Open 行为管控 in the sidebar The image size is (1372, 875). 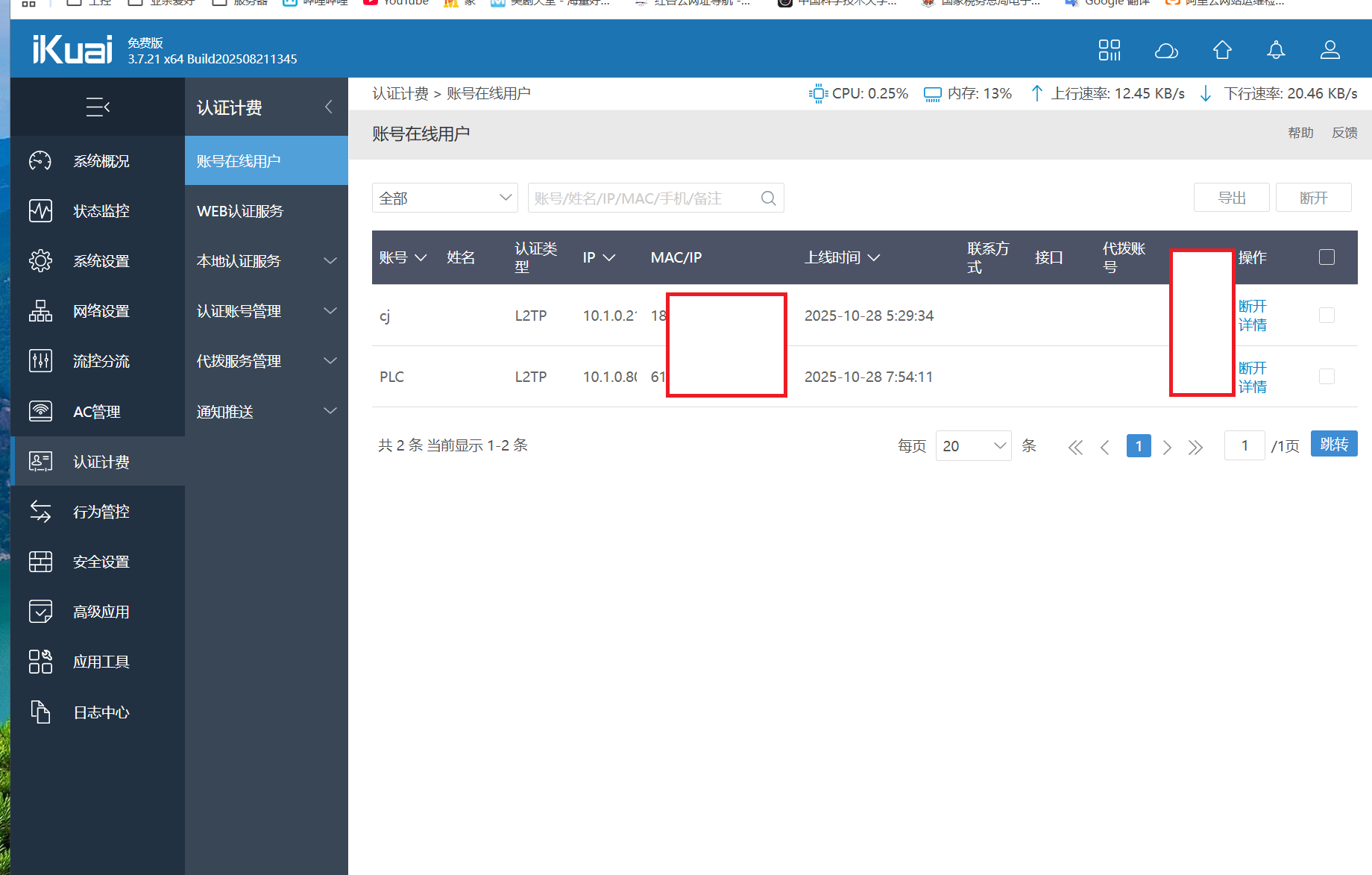point(101,512)
